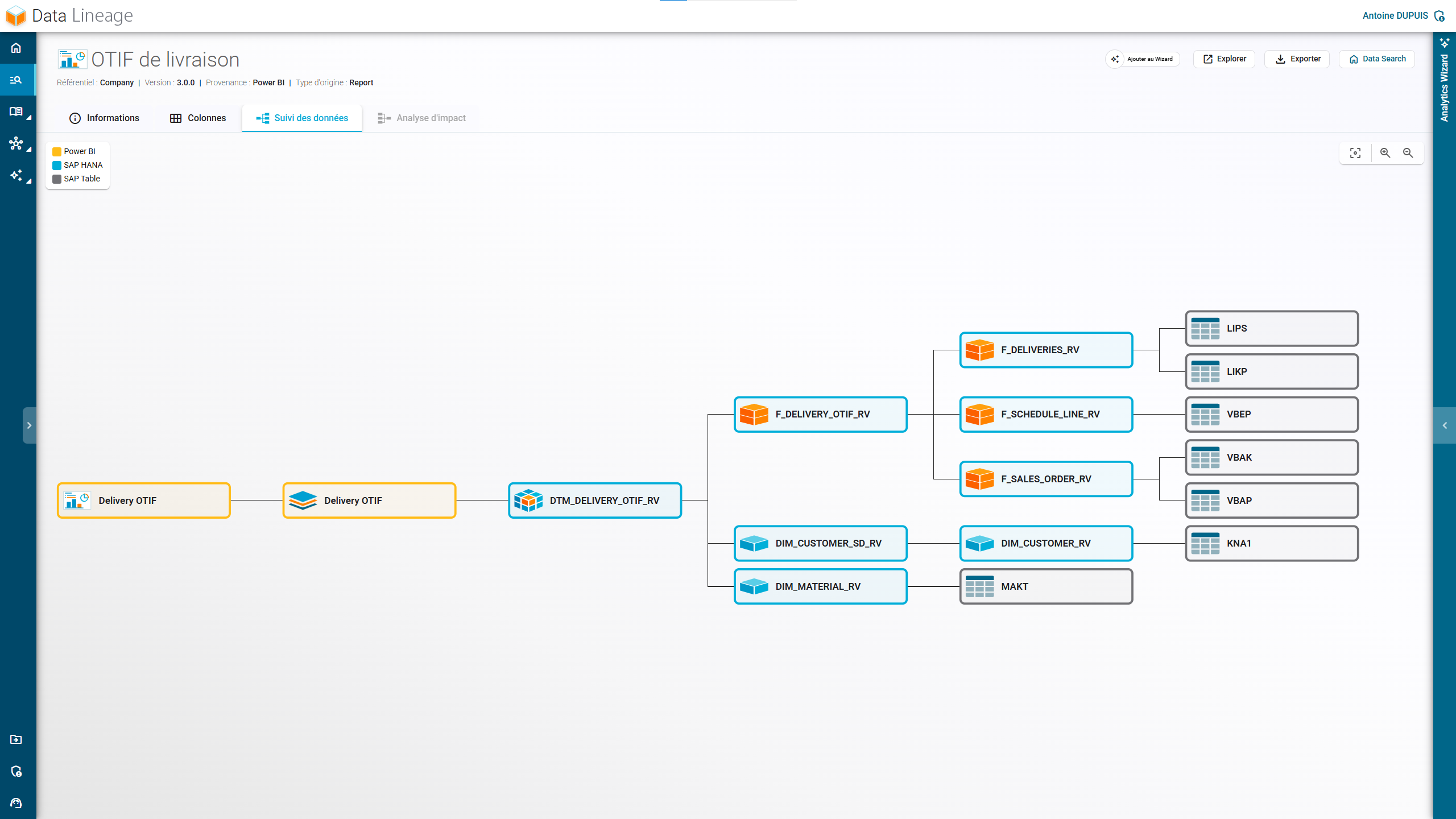Zoom out of the lineage diagram
1456x819 pixels.
pyautogui.click(x=1408, y=153)
